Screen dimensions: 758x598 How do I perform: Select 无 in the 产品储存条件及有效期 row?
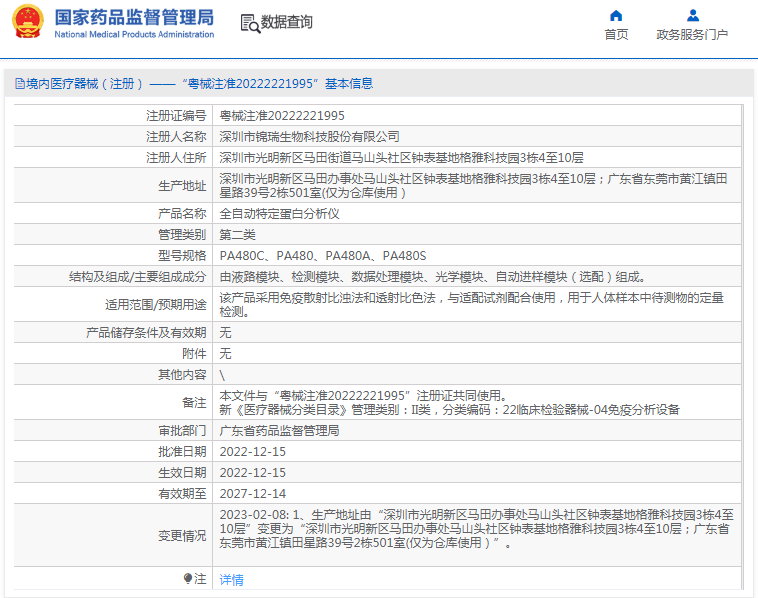pyautogui.click(x=225, y=333)
